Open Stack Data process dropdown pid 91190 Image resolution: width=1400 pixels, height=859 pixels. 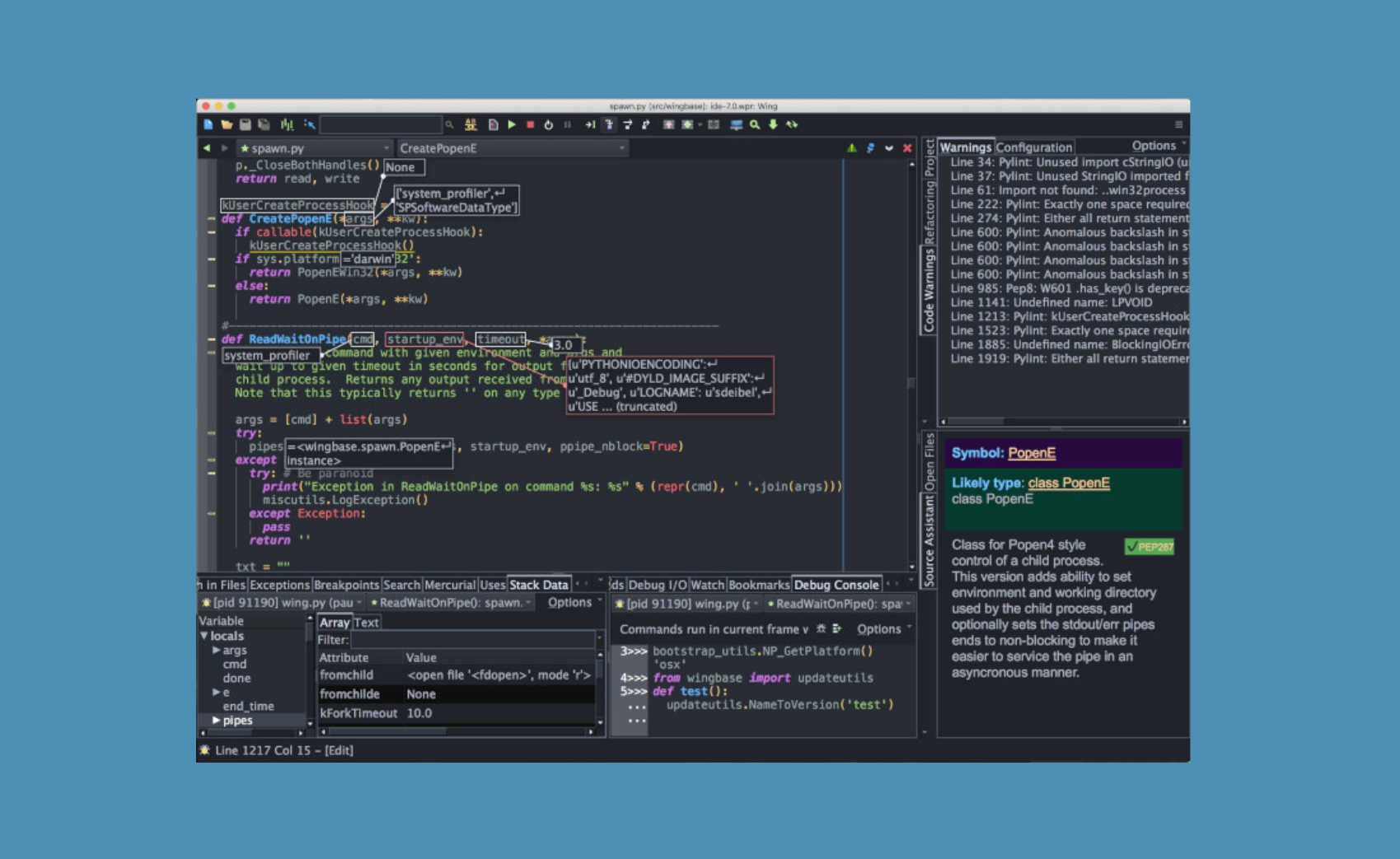283,603
